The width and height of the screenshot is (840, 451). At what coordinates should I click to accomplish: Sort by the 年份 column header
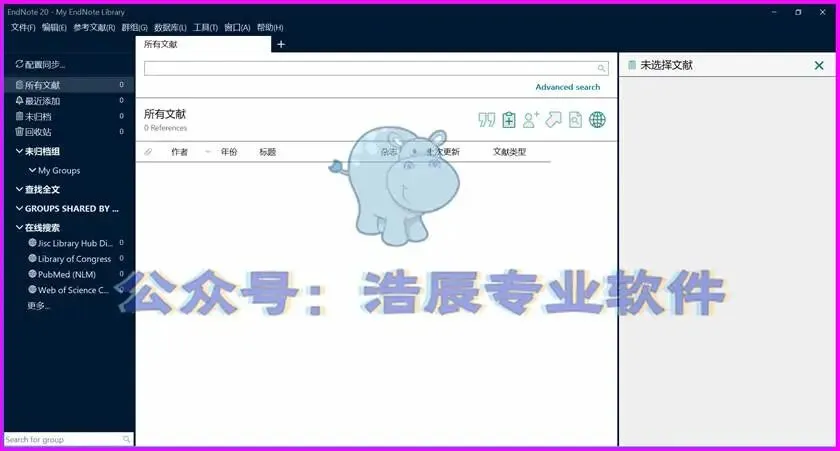[229, 152]
